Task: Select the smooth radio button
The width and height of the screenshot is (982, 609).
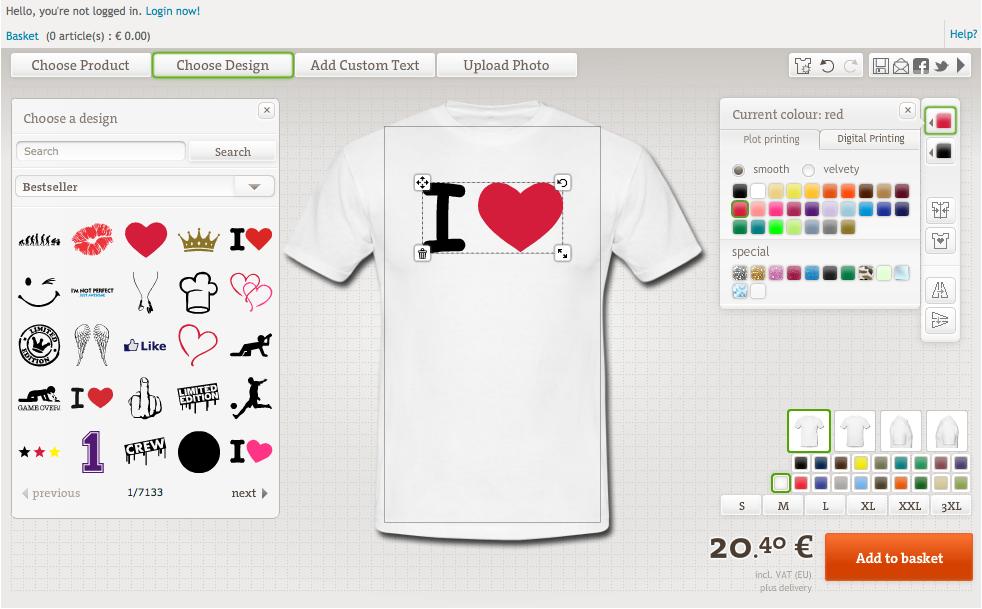Action: (x=739, y=170)
